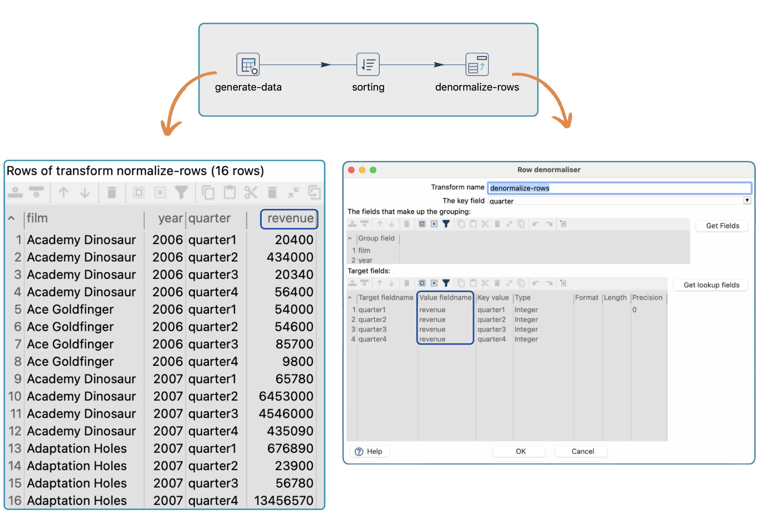Toggle sort caret beside Target fieldname header
761x521 pixels.
point(349,298)
